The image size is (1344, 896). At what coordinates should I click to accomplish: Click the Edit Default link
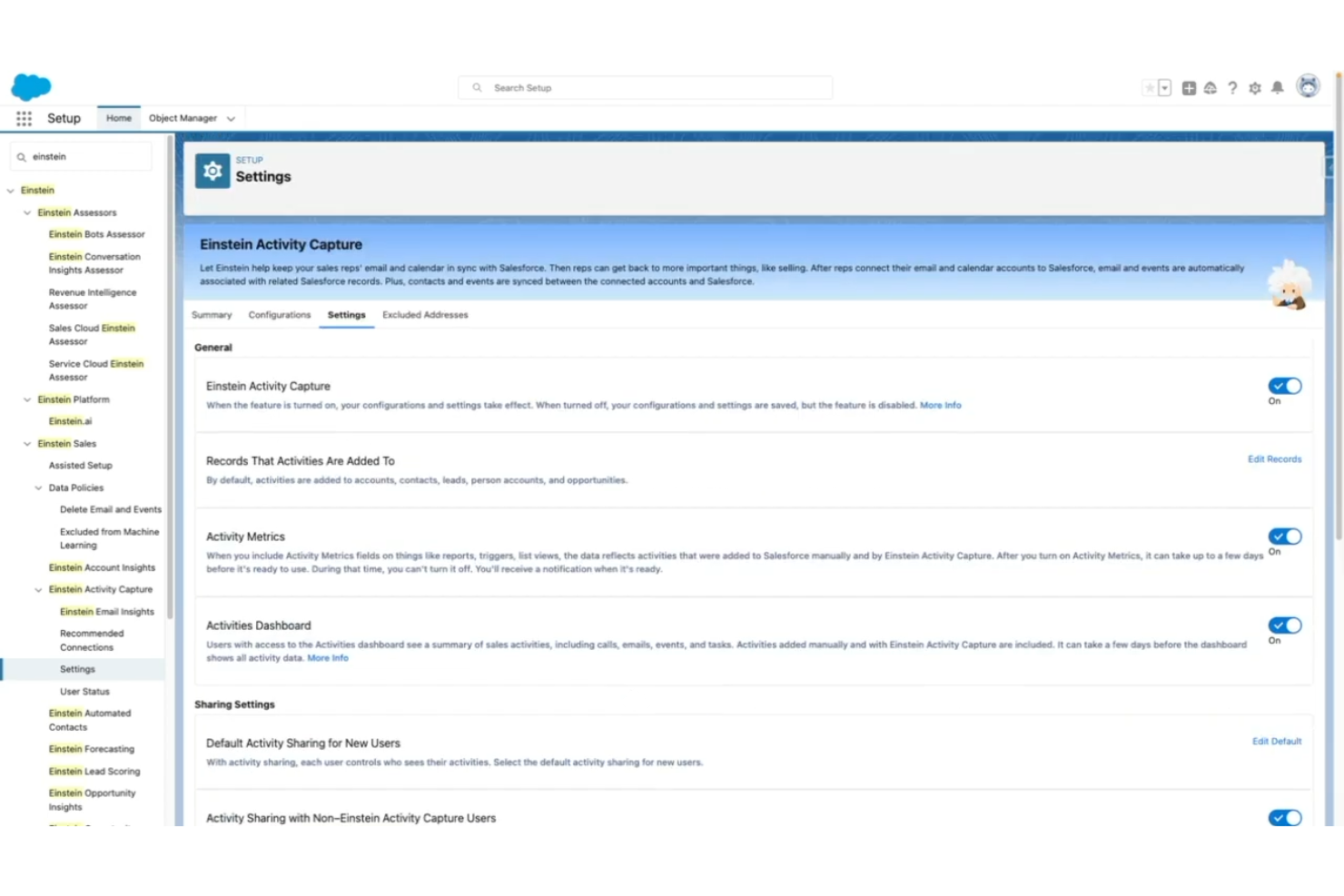click(x=1277, y=742)
